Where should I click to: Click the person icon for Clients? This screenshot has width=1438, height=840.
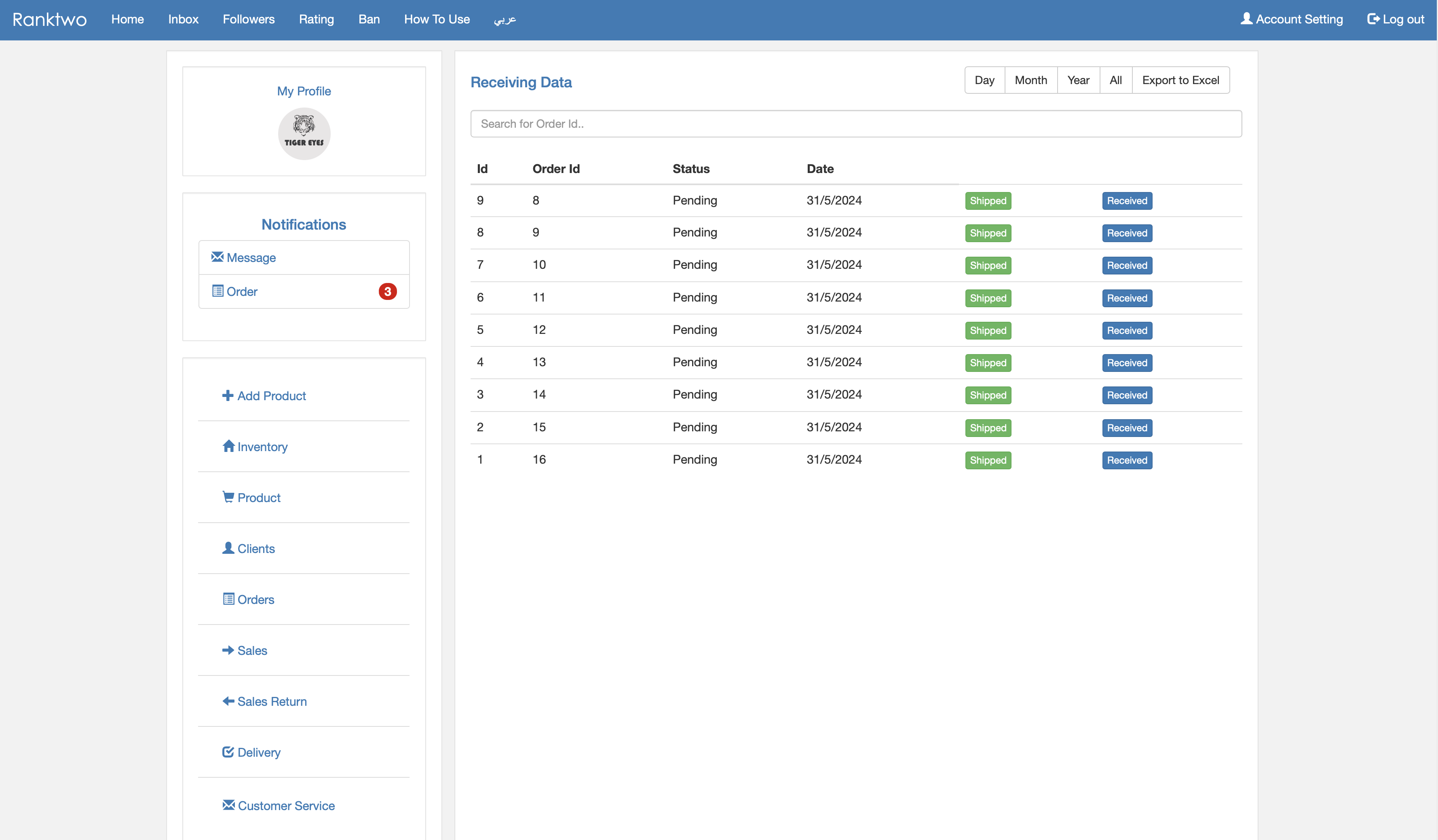(x=228, y=548)
